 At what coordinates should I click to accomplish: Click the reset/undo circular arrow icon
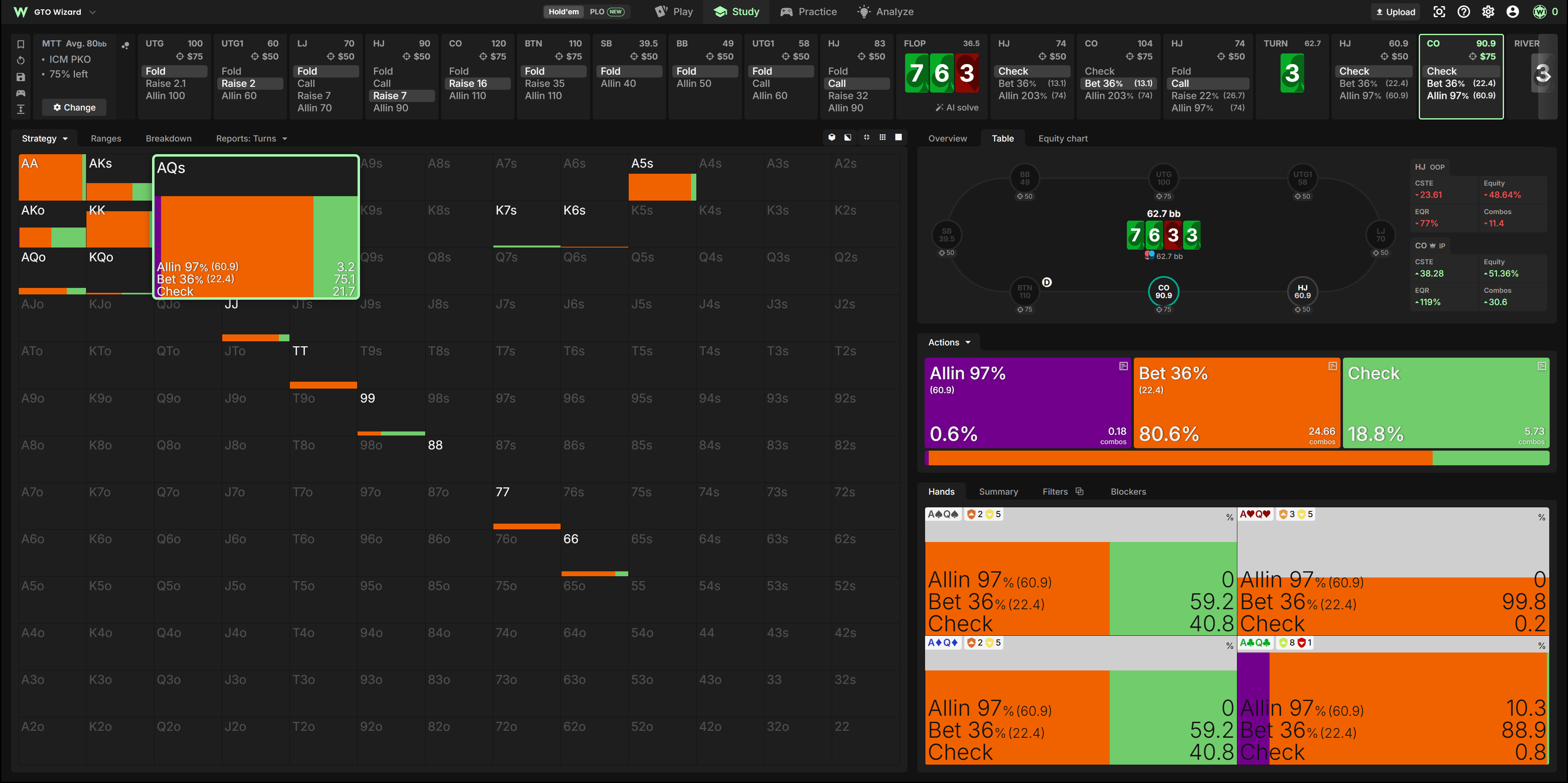[21, 60]
